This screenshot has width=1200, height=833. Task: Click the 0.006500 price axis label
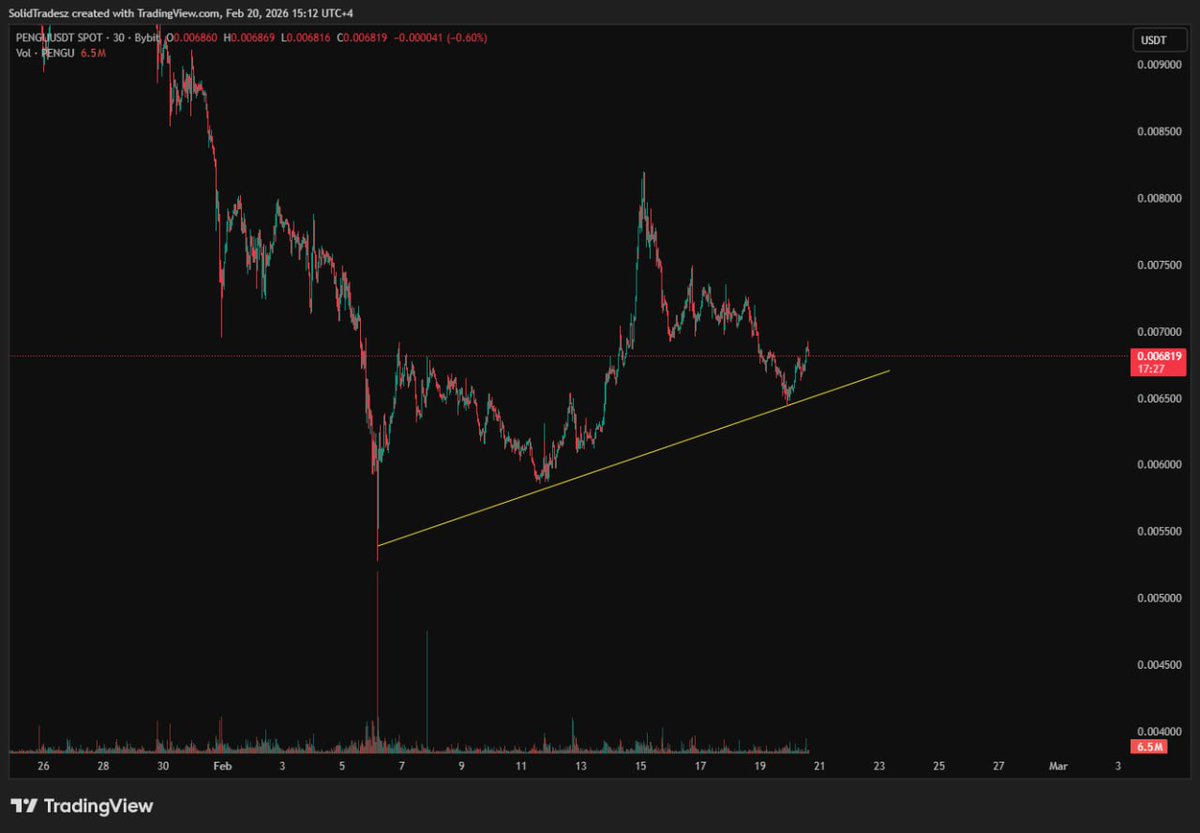coord(1162,398)
